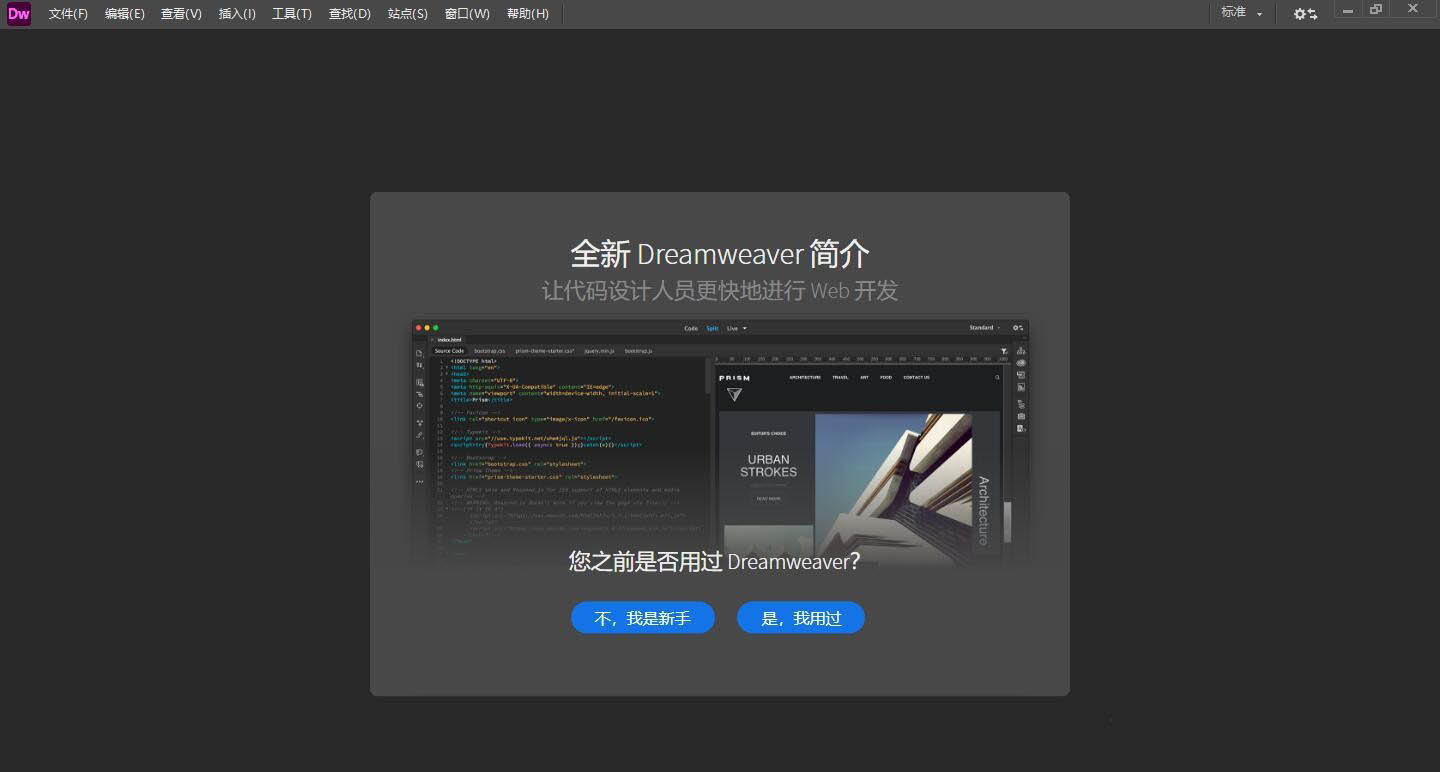
Task: Click the 全新 Dreamweaver 简介 heading
Action: click(x=720, y=253)
